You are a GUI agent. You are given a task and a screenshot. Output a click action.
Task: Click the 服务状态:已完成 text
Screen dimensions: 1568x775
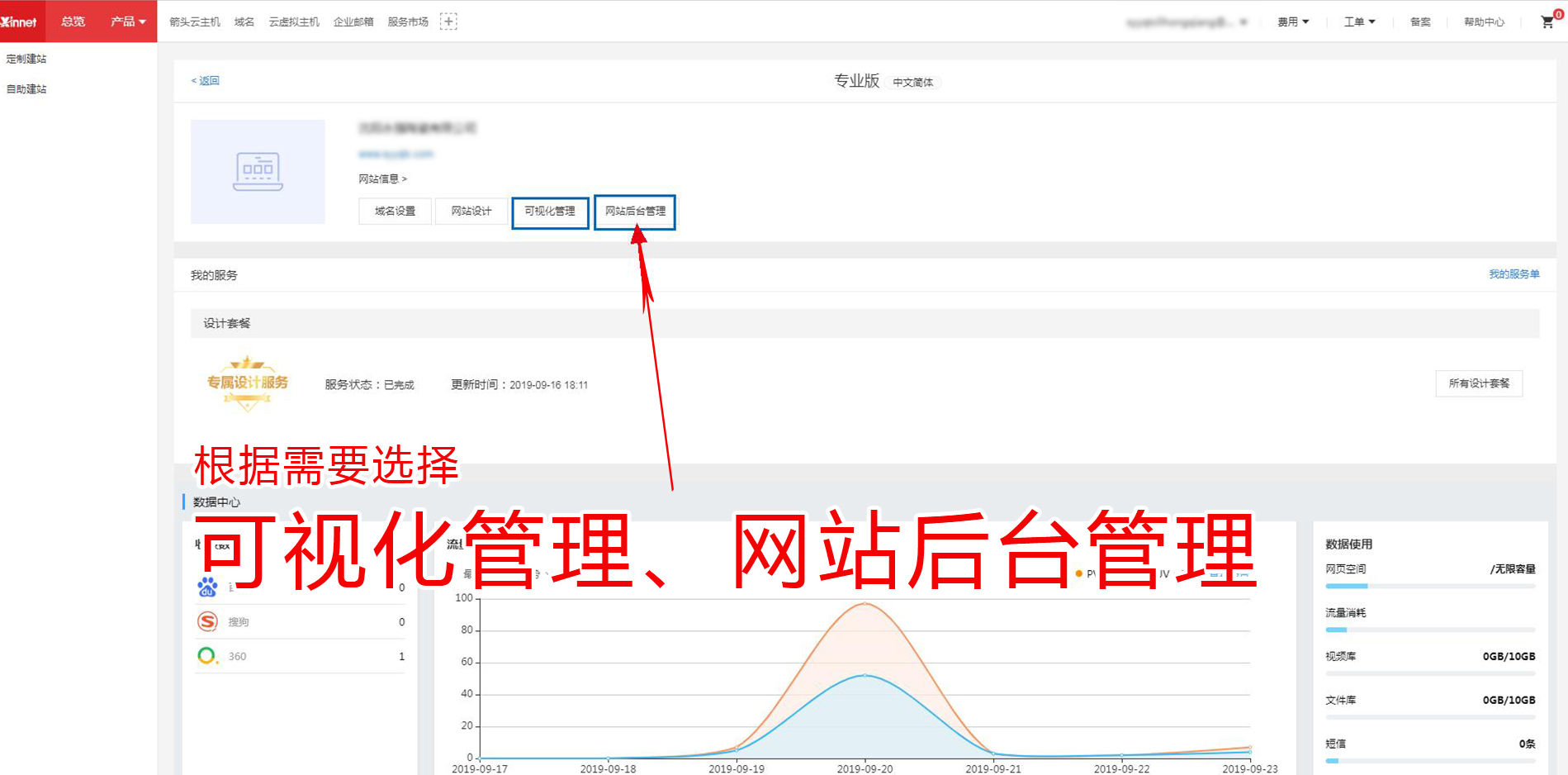tap(369, 385)
